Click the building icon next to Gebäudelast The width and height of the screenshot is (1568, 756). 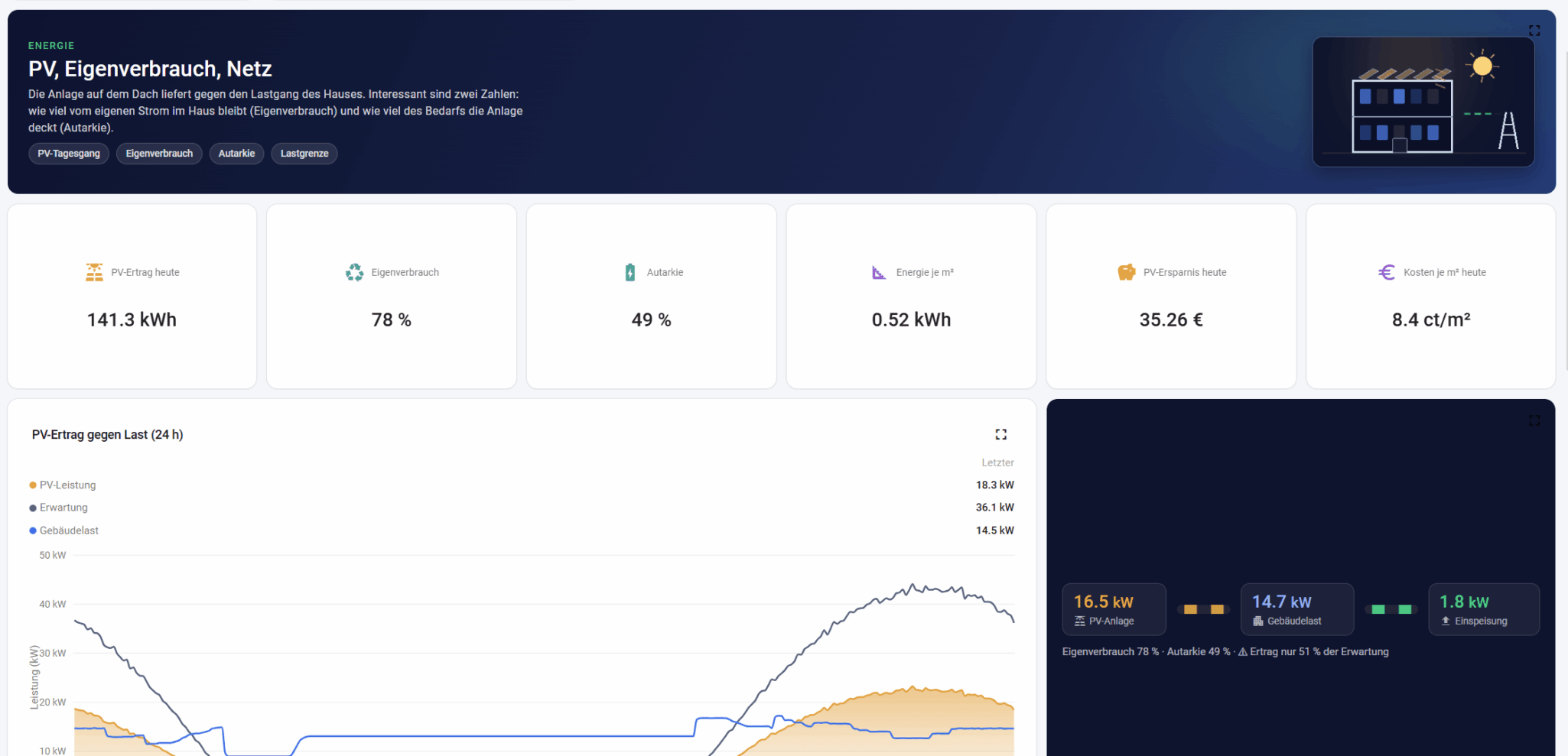(x=1258, y=621)
